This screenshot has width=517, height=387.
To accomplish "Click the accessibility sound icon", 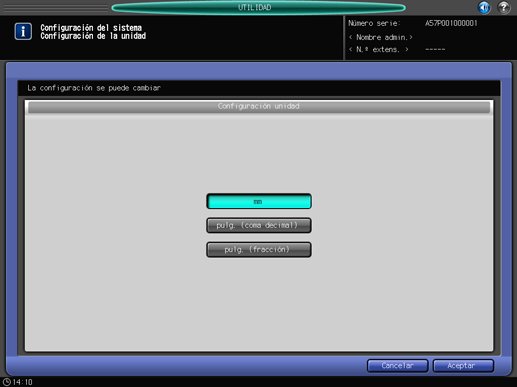I will tap(484, 7).
